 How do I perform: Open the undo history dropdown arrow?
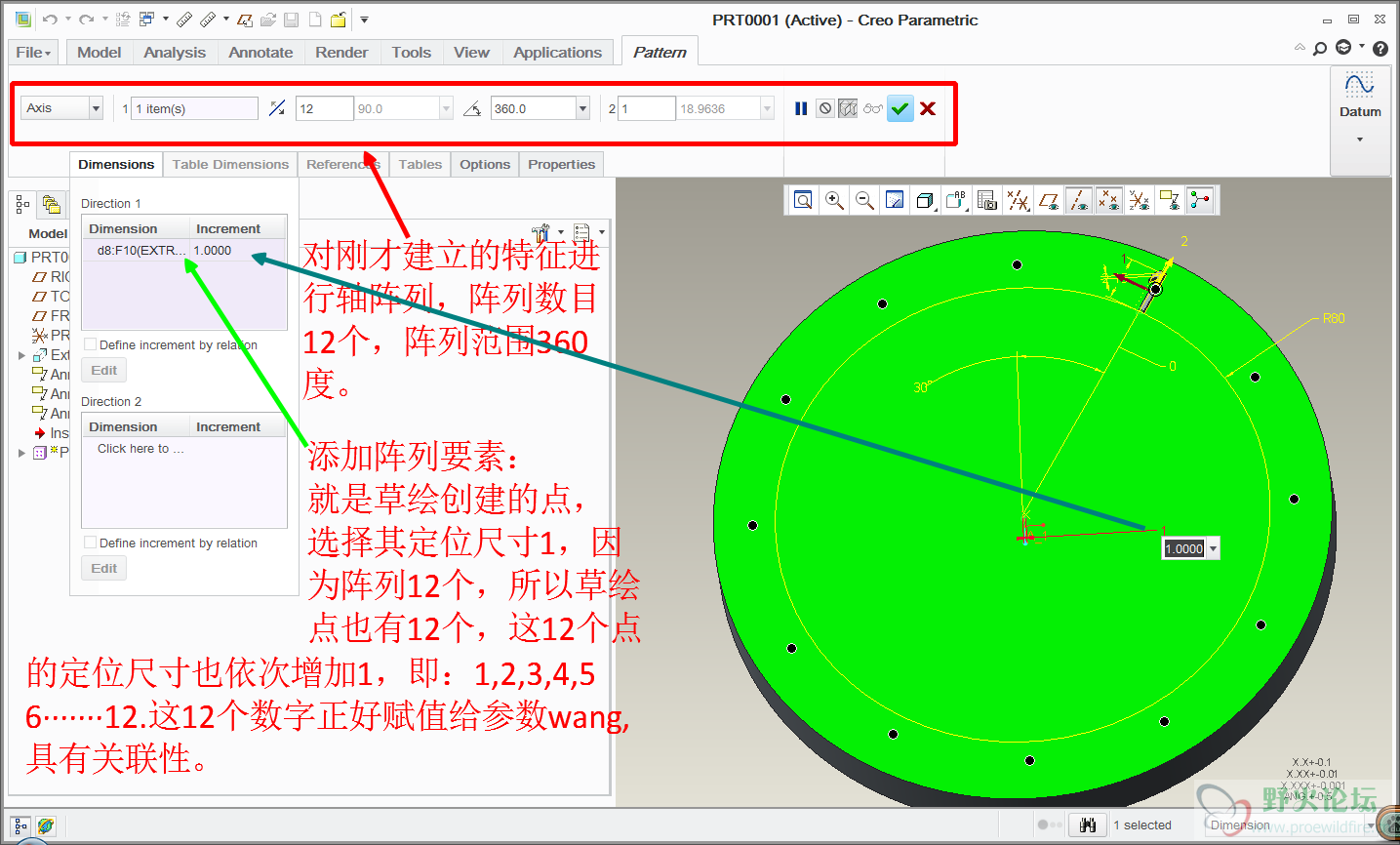point(67,20)
